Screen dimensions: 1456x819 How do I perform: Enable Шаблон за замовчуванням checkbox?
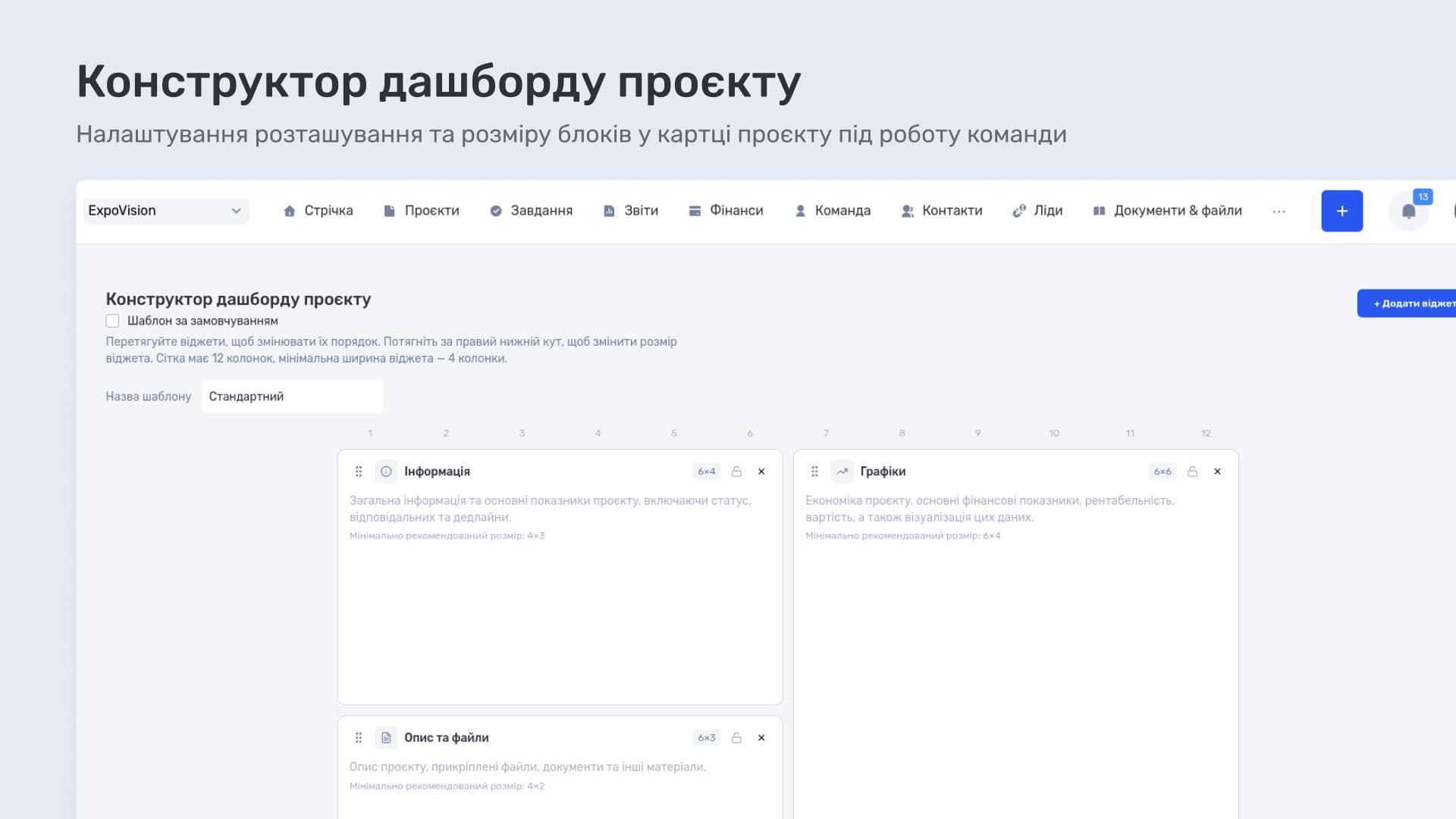point(112,321)
